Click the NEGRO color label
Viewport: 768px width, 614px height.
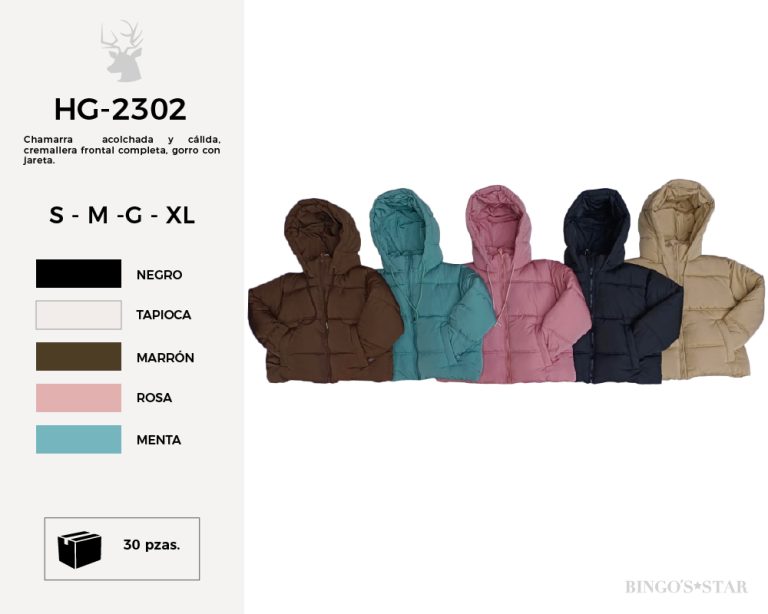pyautogui.click(x=159, y=275)
